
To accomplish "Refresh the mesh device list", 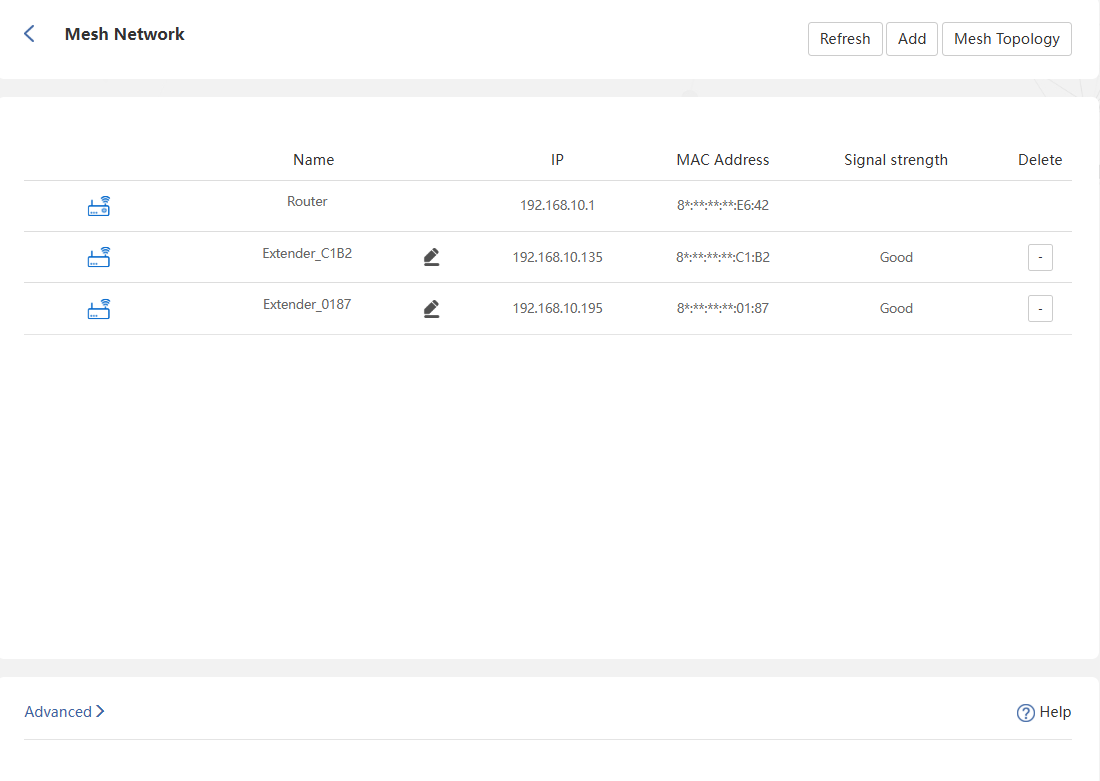I will (x=845, y=39).
